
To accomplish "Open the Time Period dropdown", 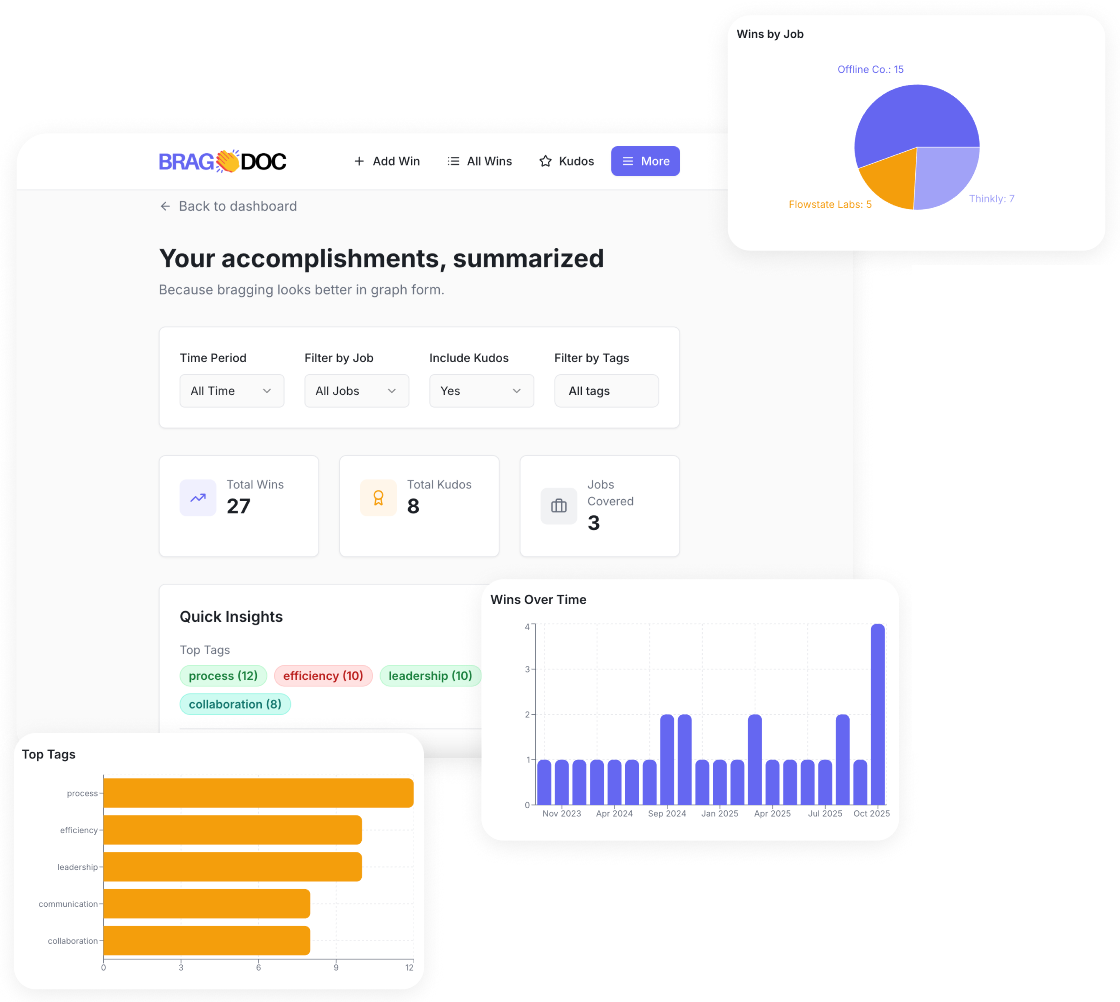I will [231, 391].
